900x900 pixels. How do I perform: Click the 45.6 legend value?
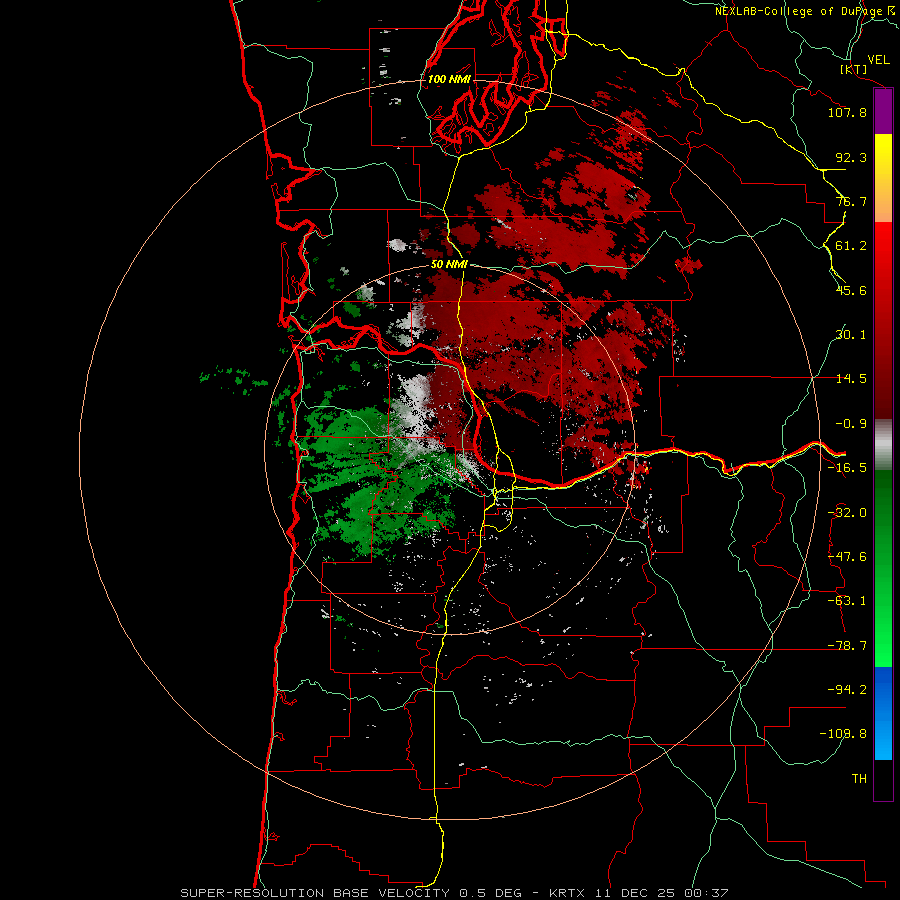pos(851,290)
